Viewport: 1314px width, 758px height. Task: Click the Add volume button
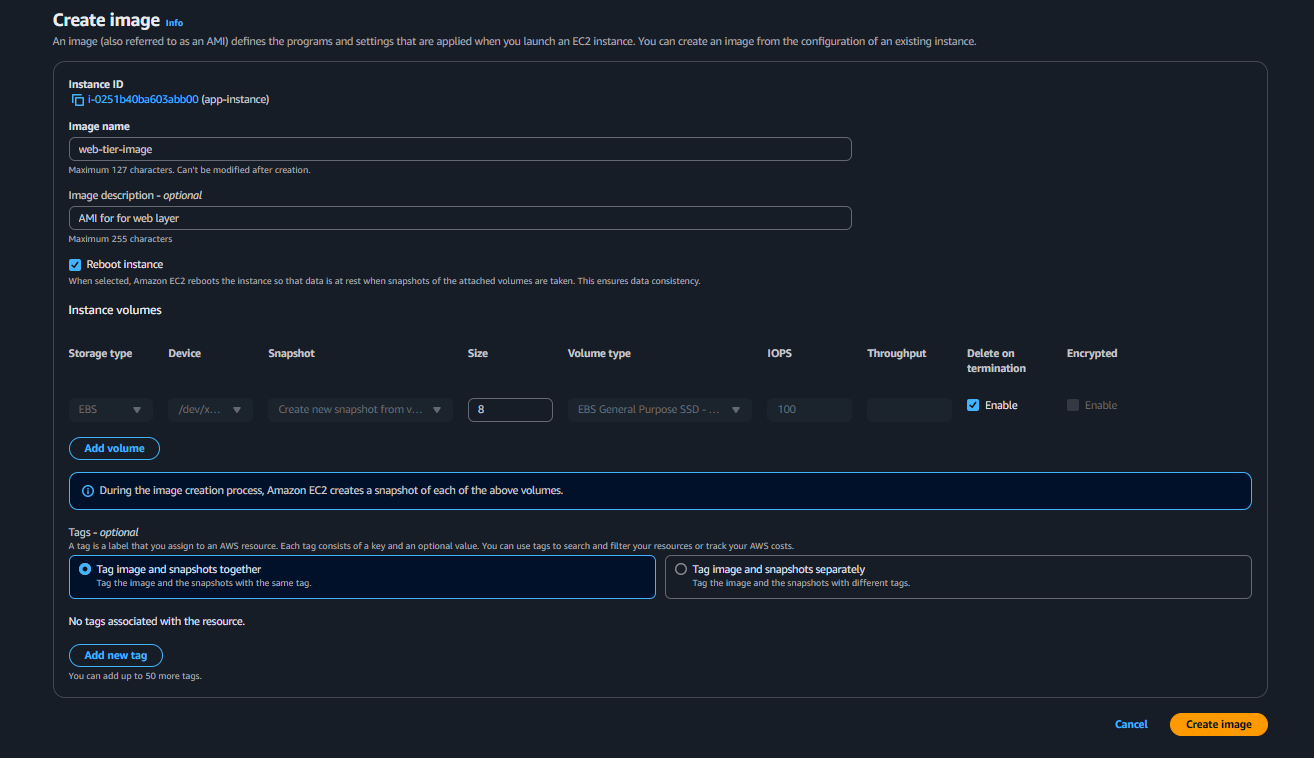click(114, 448)
